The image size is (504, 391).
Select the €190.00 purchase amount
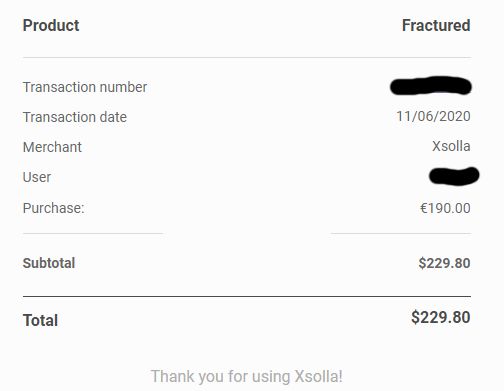(445, 208)
